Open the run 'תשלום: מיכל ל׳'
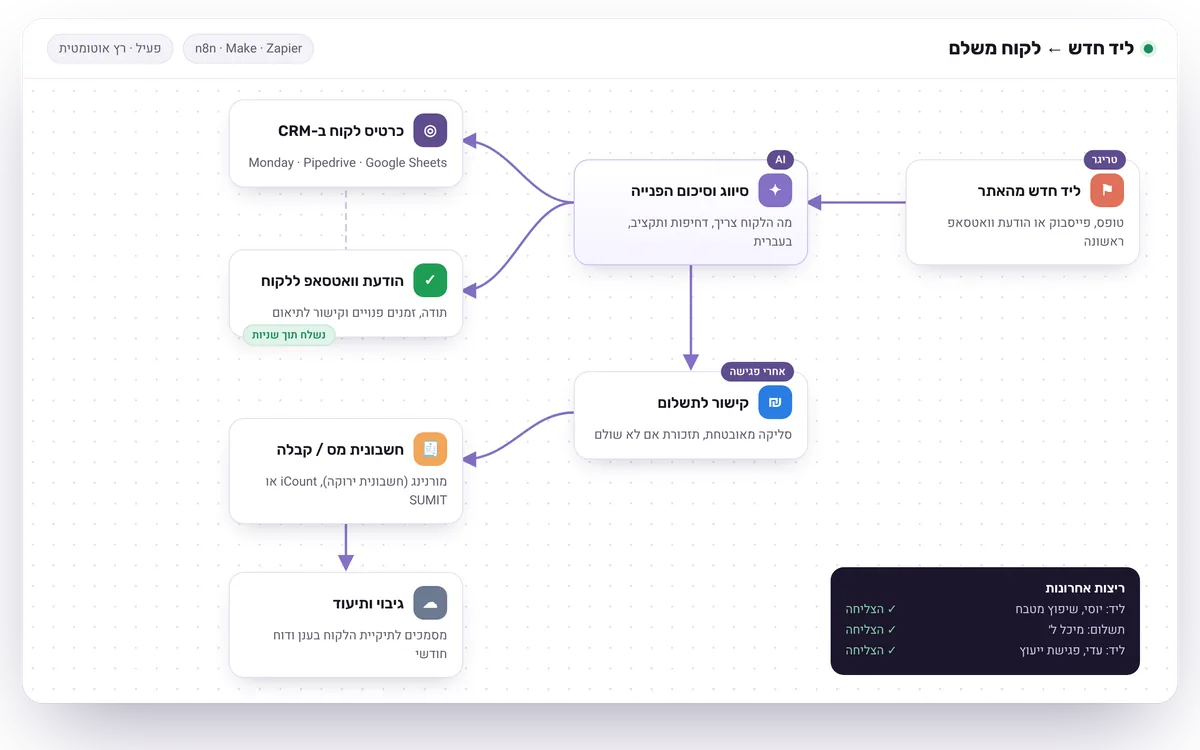This screenshot has width=1200, height=750. click(1086, 630)
